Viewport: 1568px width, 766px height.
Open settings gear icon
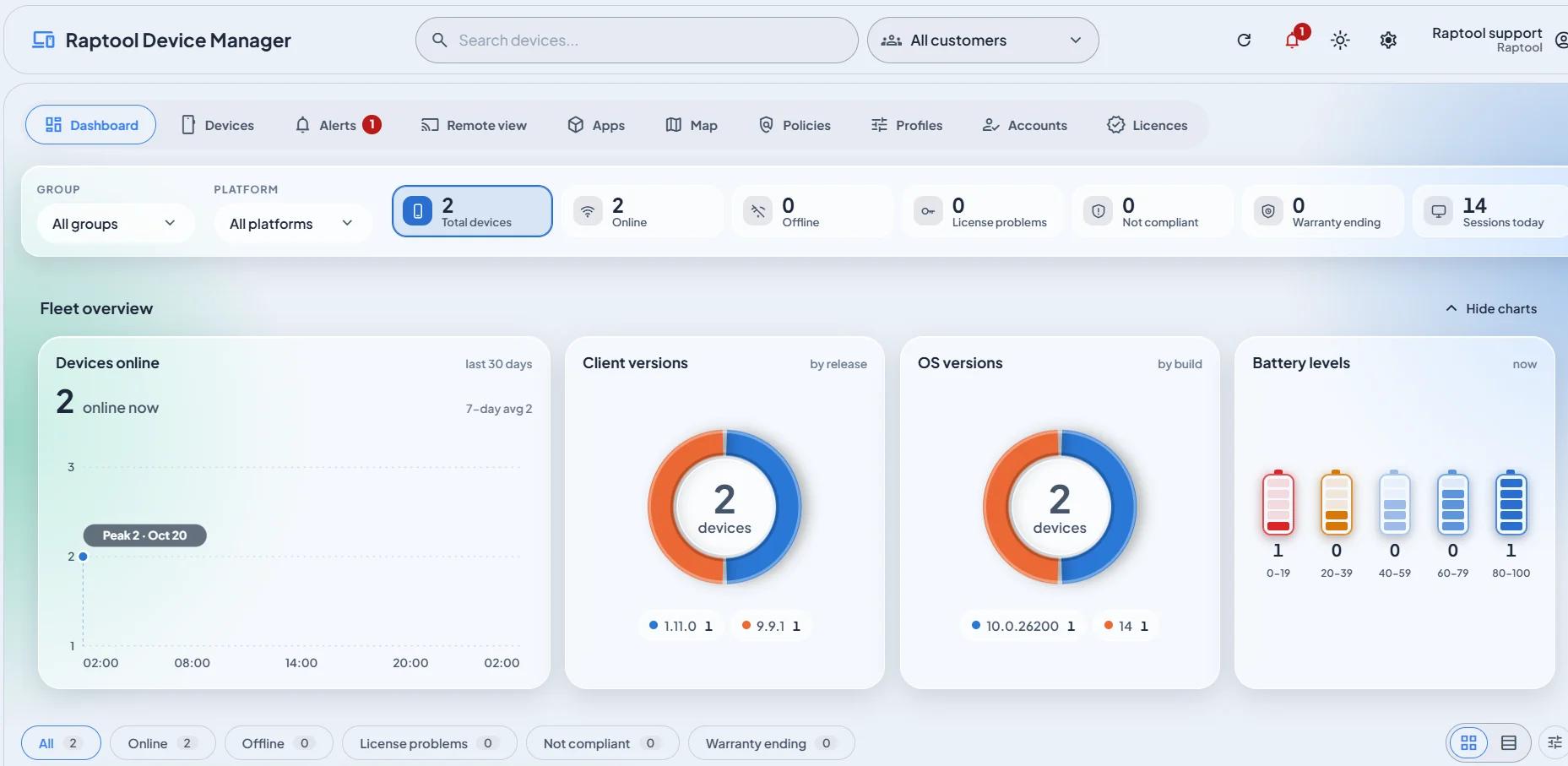point(1388,40)
